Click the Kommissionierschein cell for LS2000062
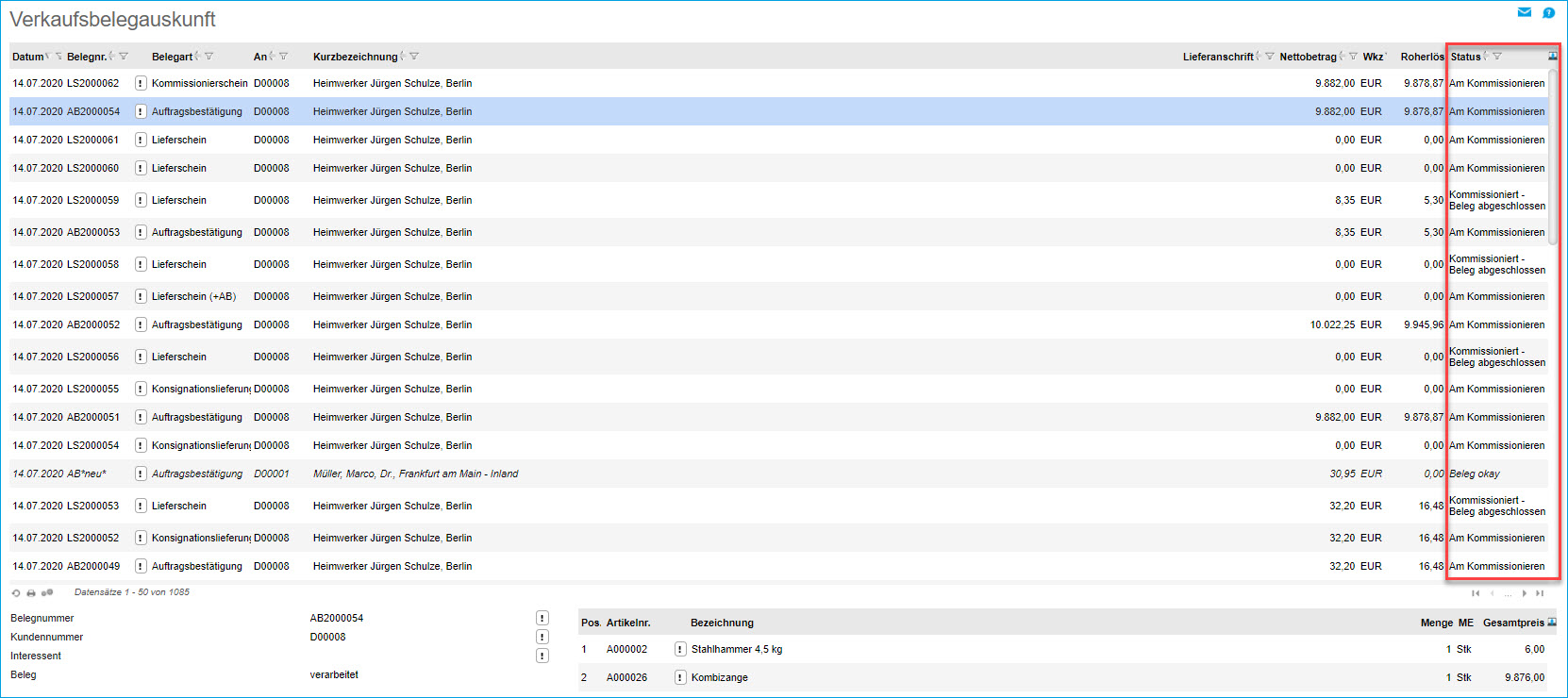 (200, 83)
